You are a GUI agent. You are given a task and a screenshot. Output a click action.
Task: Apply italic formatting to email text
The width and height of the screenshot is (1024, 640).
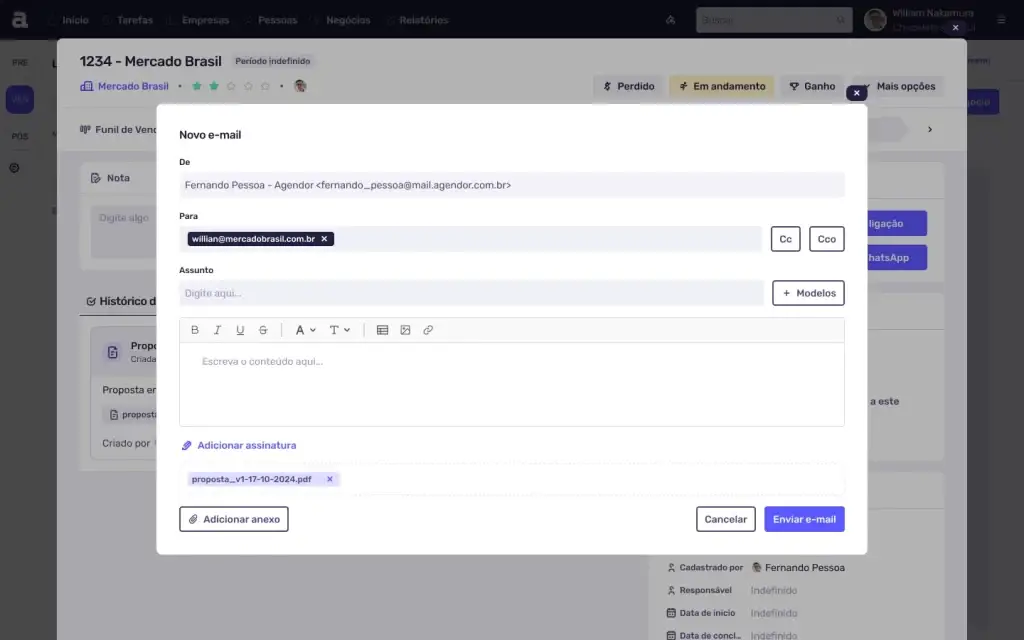pos(218,330)
